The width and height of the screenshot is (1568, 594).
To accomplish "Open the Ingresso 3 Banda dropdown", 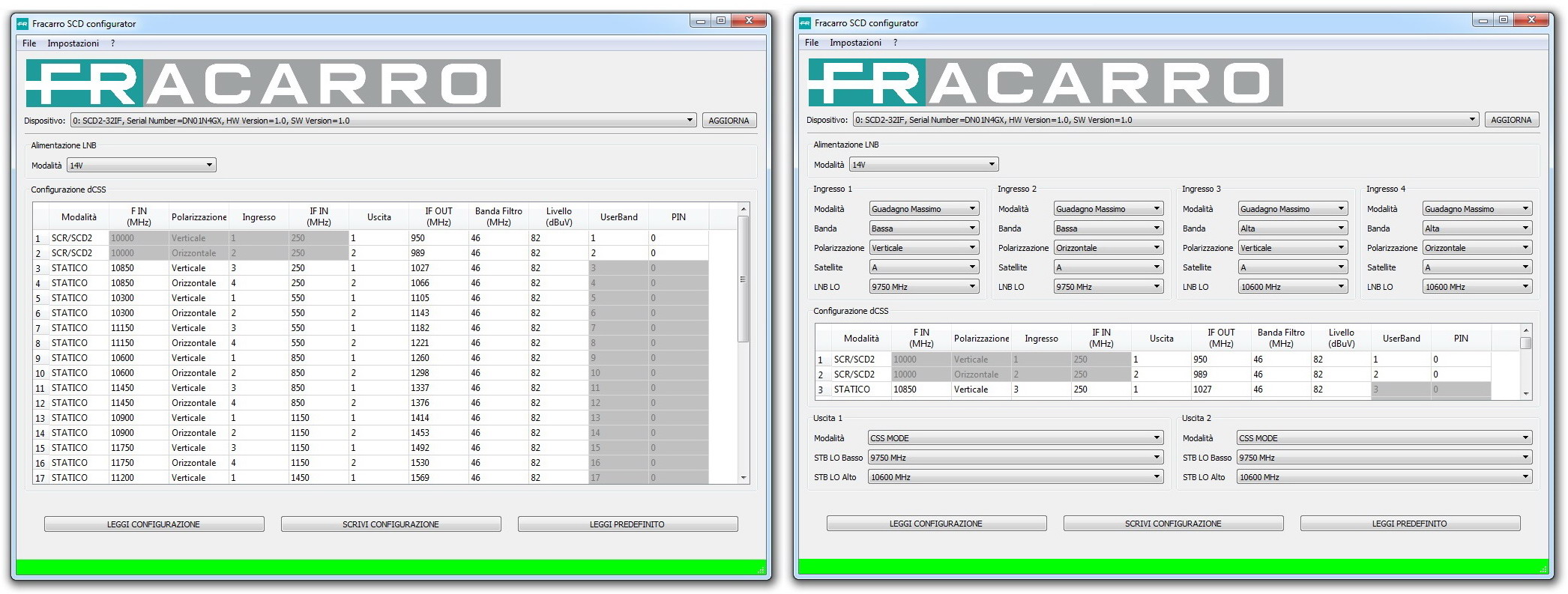I will coord(1292,228).
